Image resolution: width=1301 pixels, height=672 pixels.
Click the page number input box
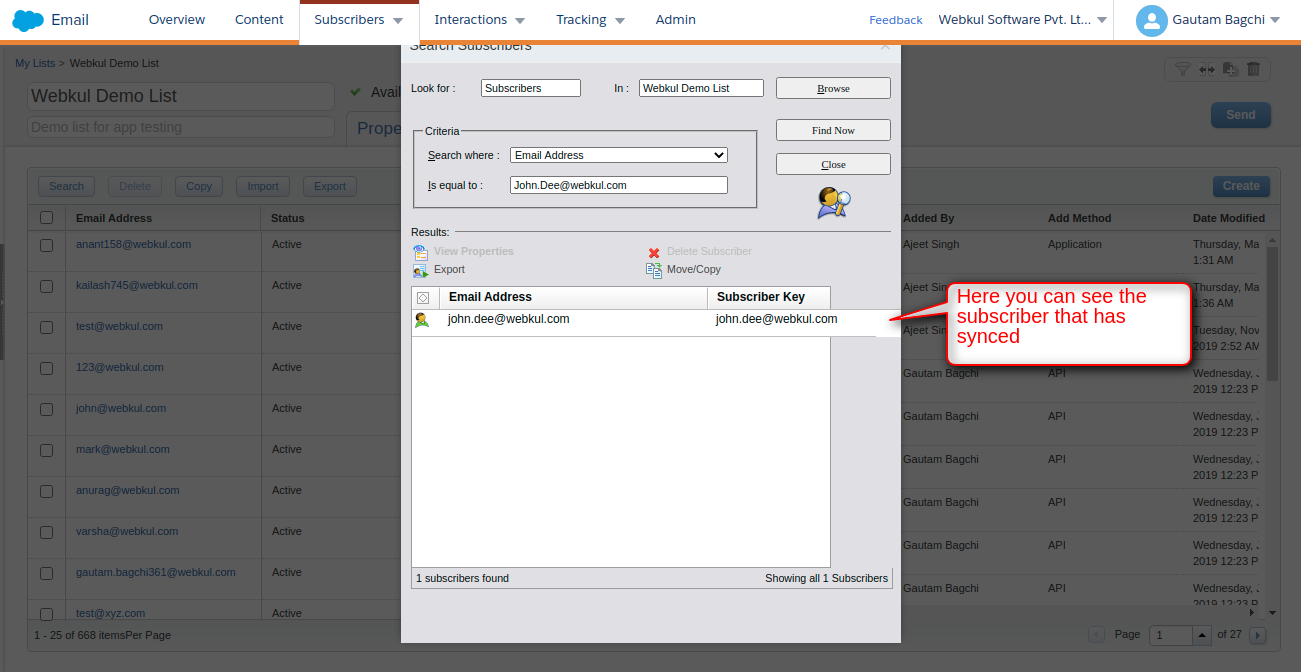click(1171, 635)
